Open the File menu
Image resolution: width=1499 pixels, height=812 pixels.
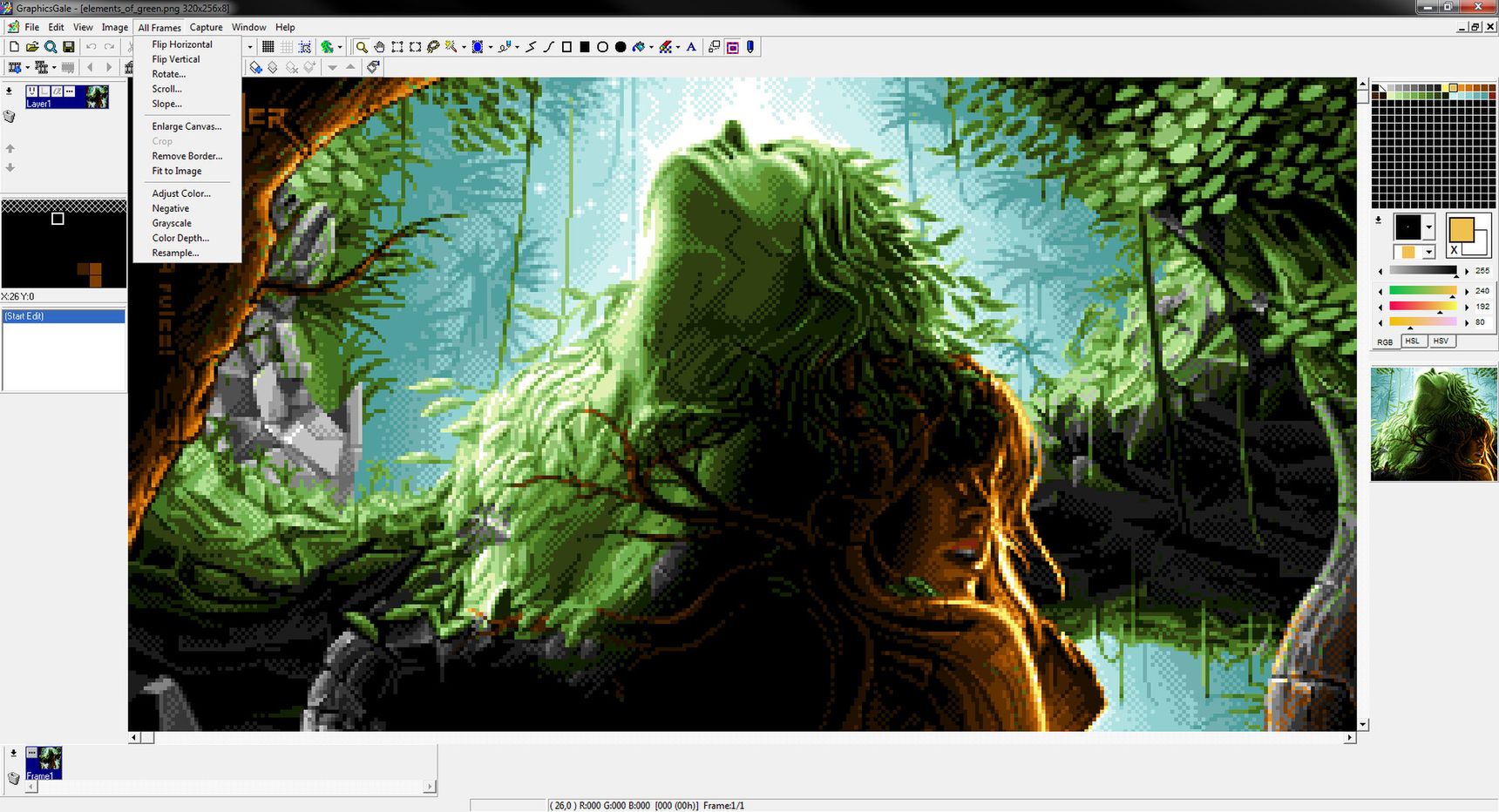tap(31, 27)
